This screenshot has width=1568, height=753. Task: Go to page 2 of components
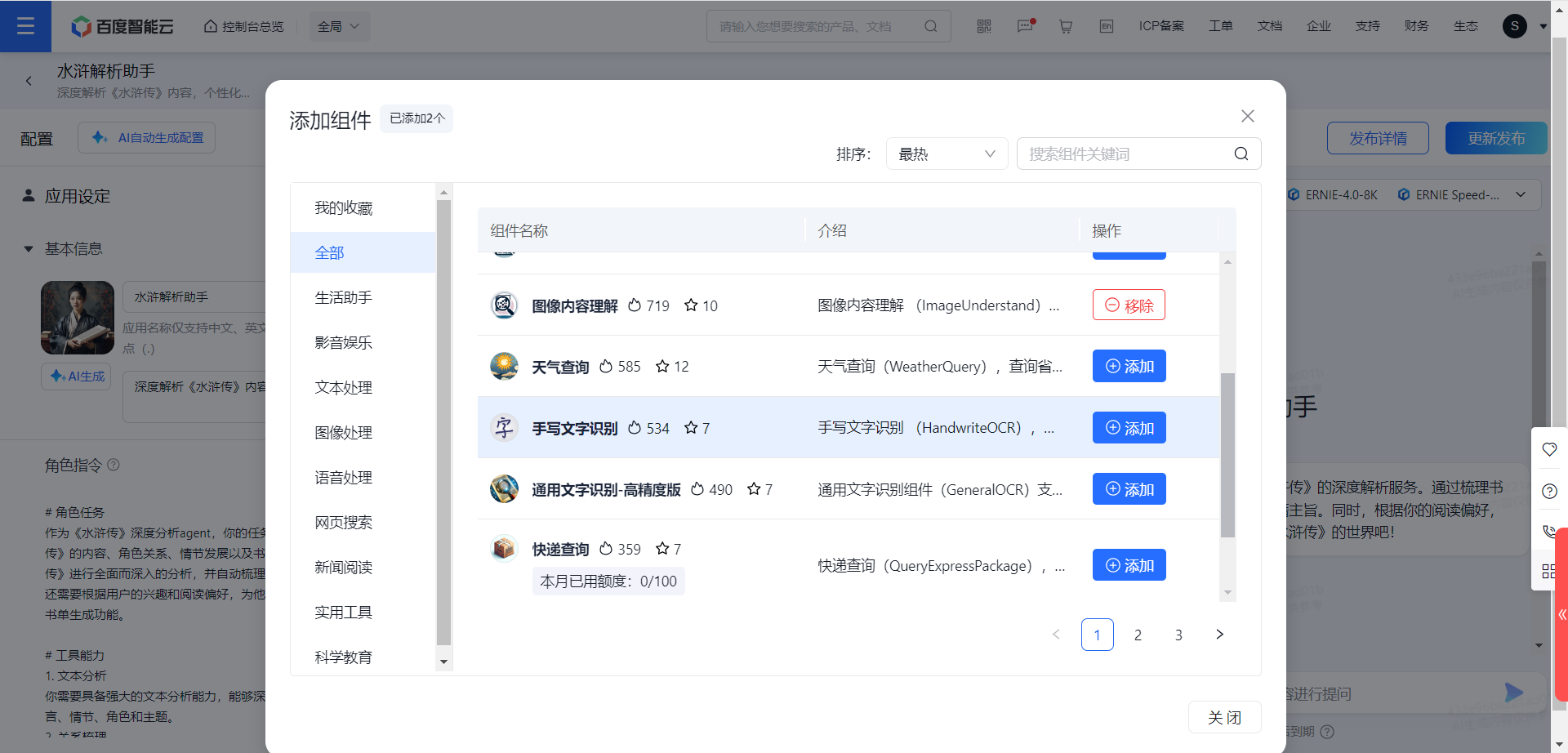(1138, 635)
